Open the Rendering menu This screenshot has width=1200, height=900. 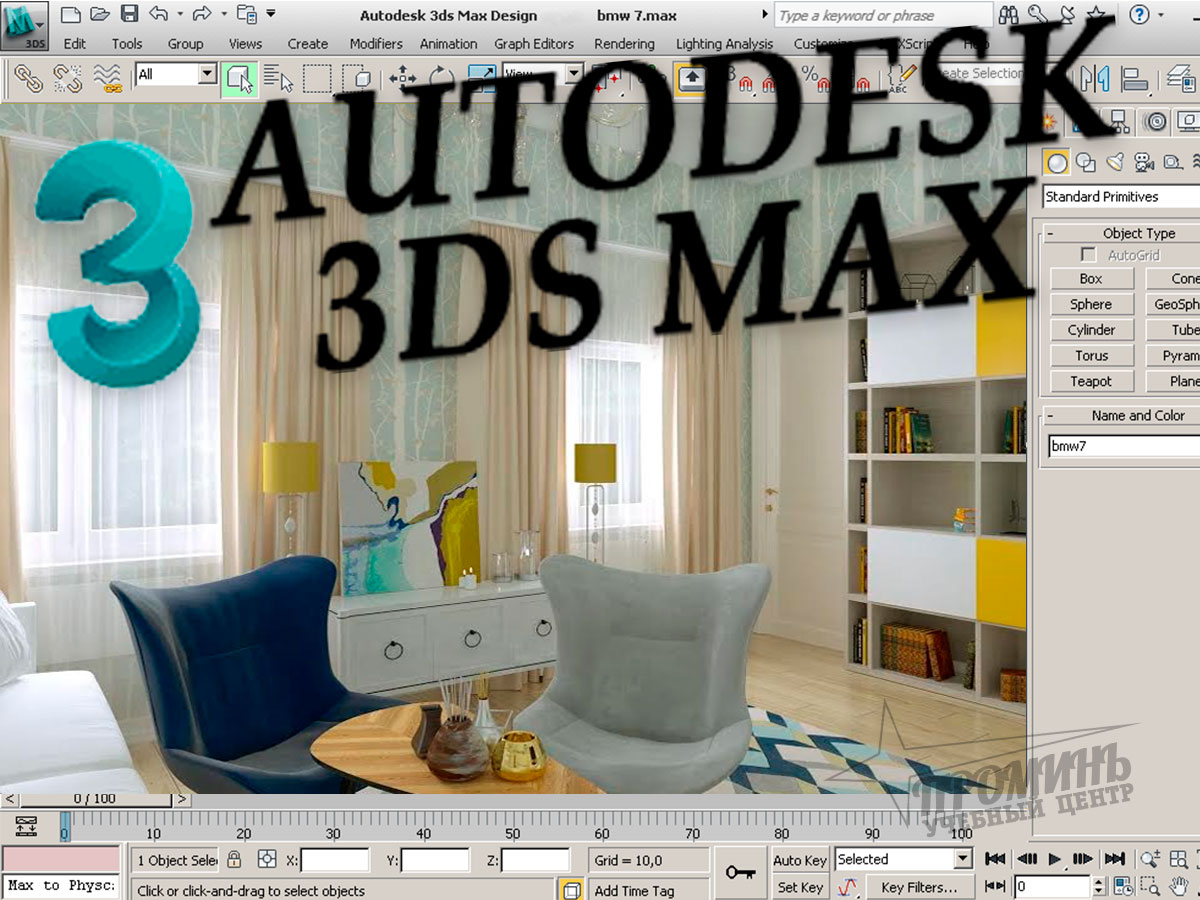(x=626, y=43)
